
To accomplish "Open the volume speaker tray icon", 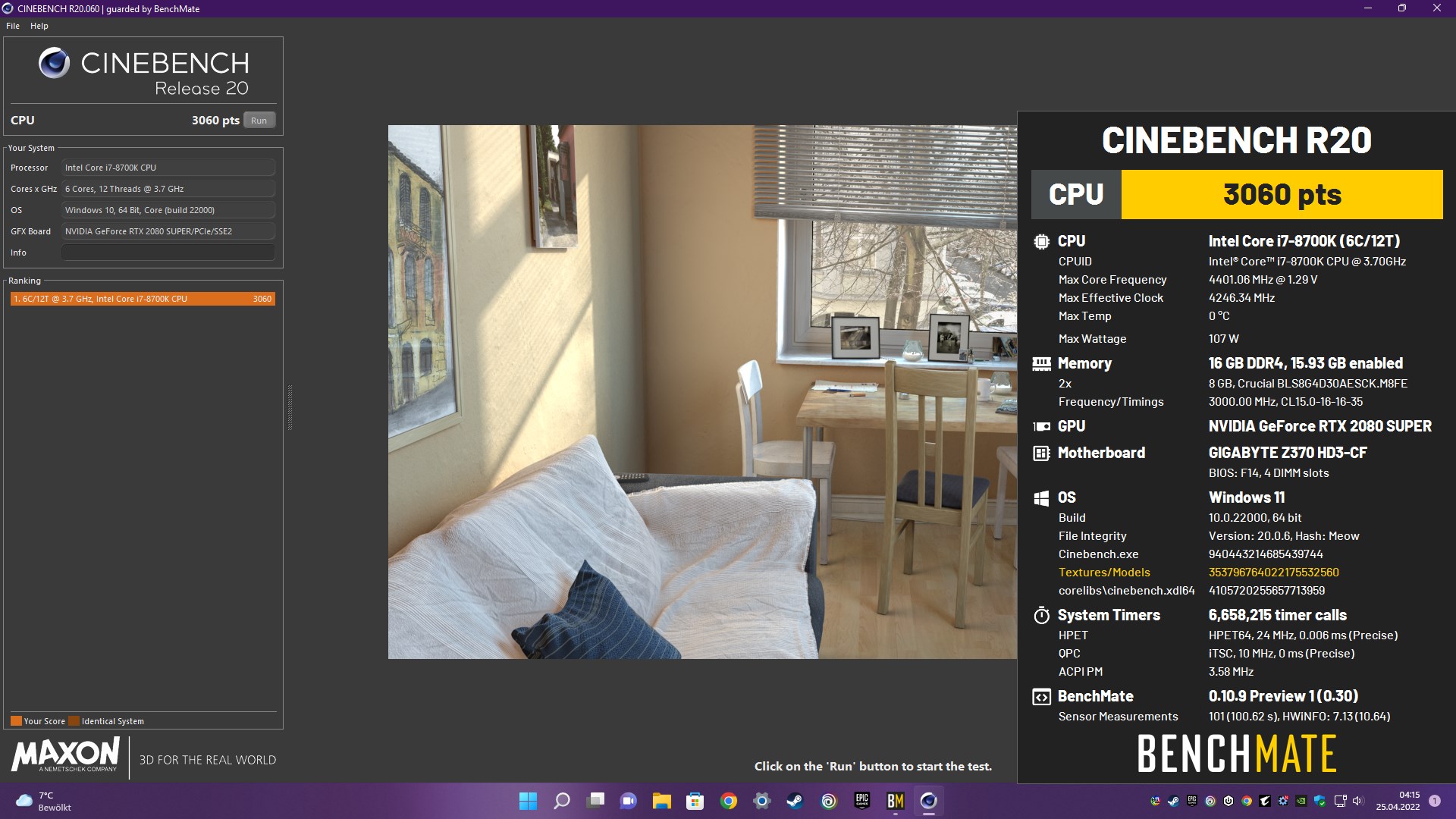I will (x=1358, y=801).
